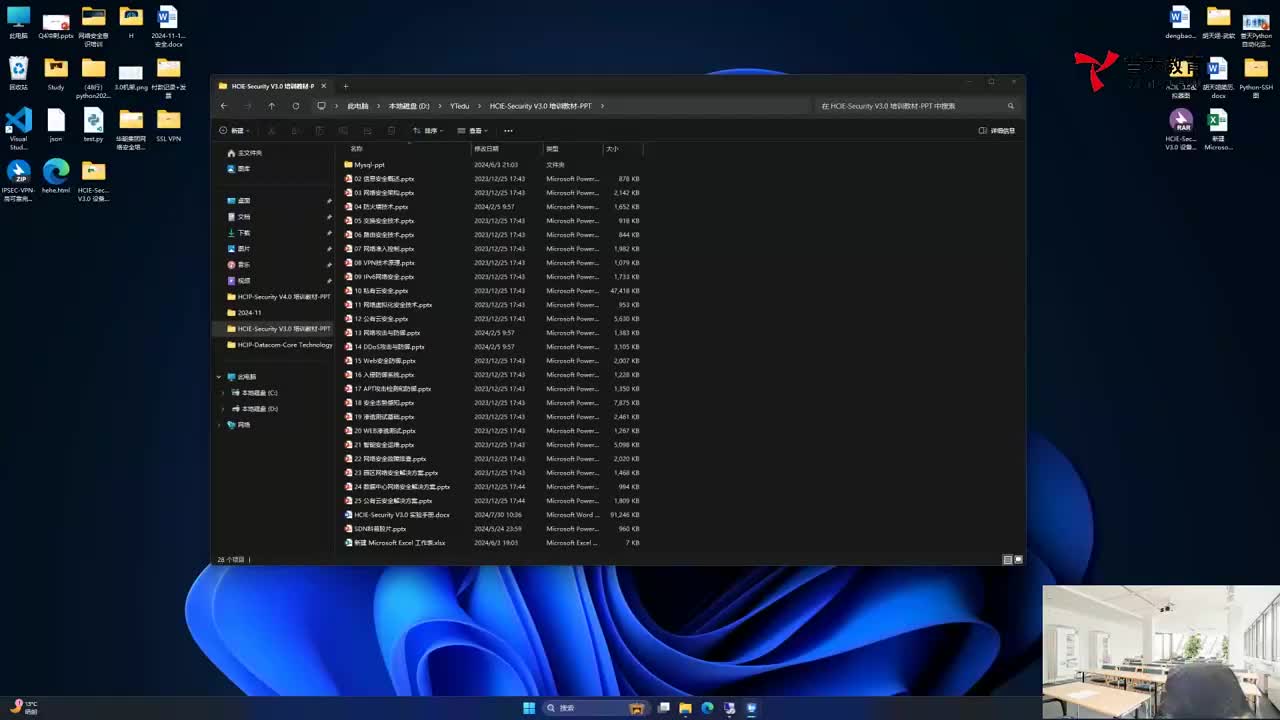Click YTedu in the address breadcrumb
The width and height of the screenshot is (1280, 720).
pos(460,106)
